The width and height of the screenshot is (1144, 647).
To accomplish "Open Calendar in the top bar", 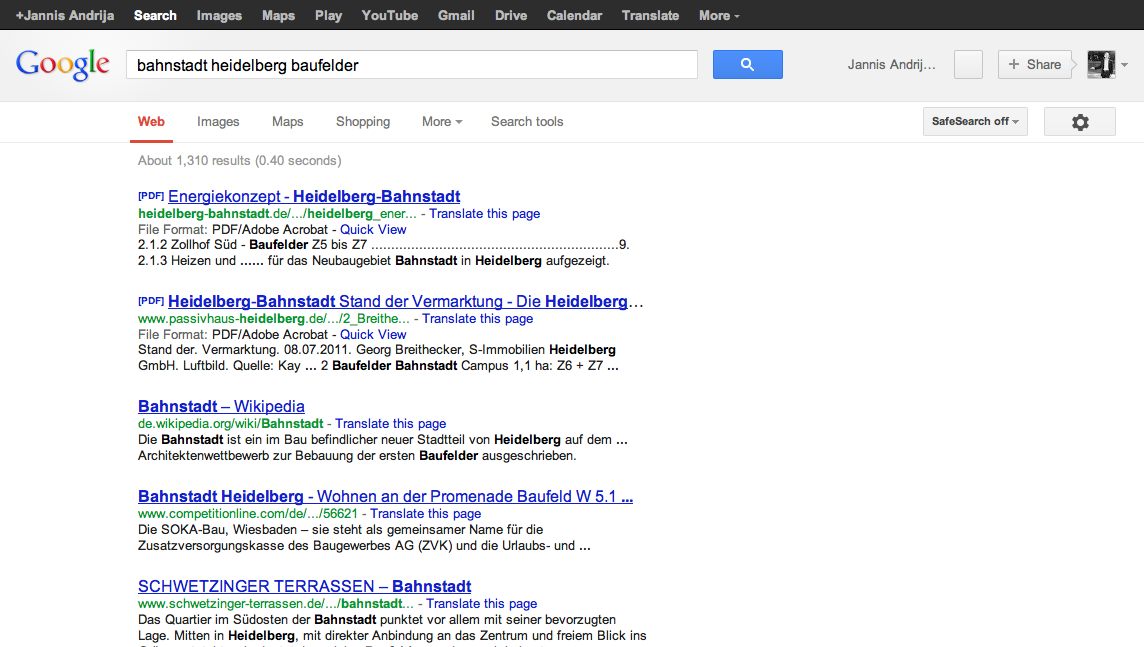I will click(574, 15).
